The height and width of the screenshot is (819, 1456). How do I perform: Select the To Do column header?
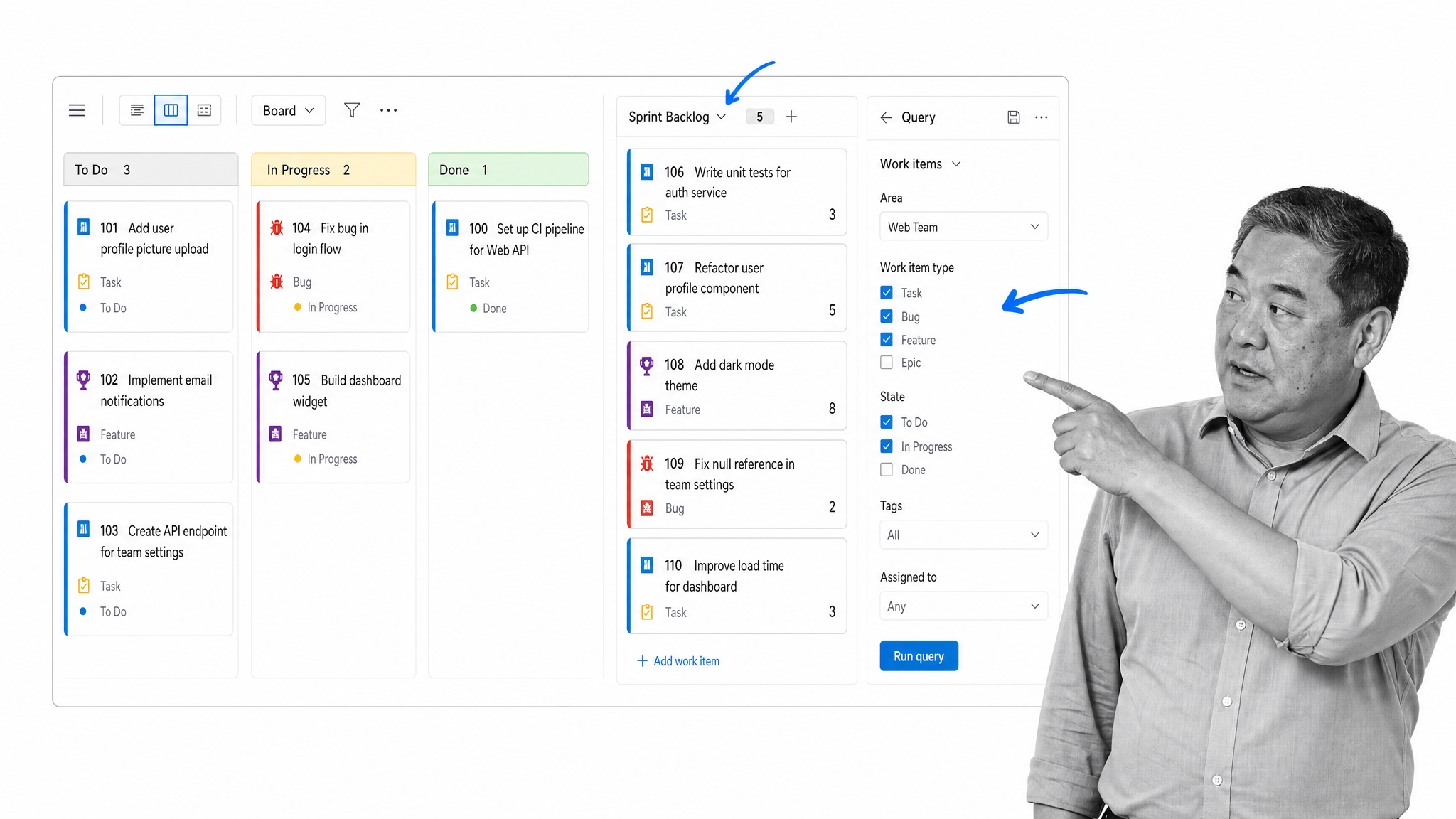pyautogui.click(x=151, y=170)
